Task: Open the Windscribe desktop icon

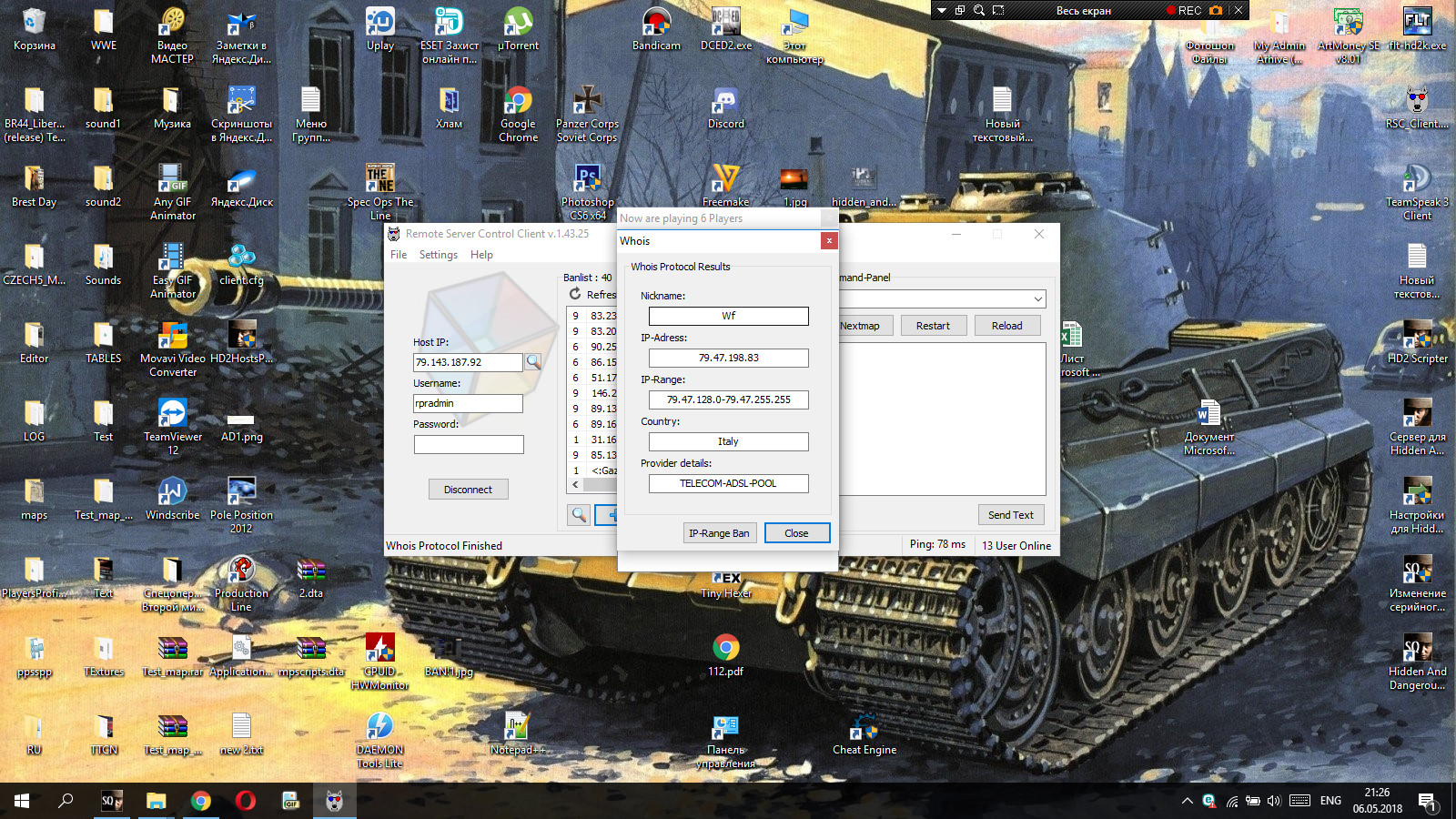Action: (x=173, y=500)
